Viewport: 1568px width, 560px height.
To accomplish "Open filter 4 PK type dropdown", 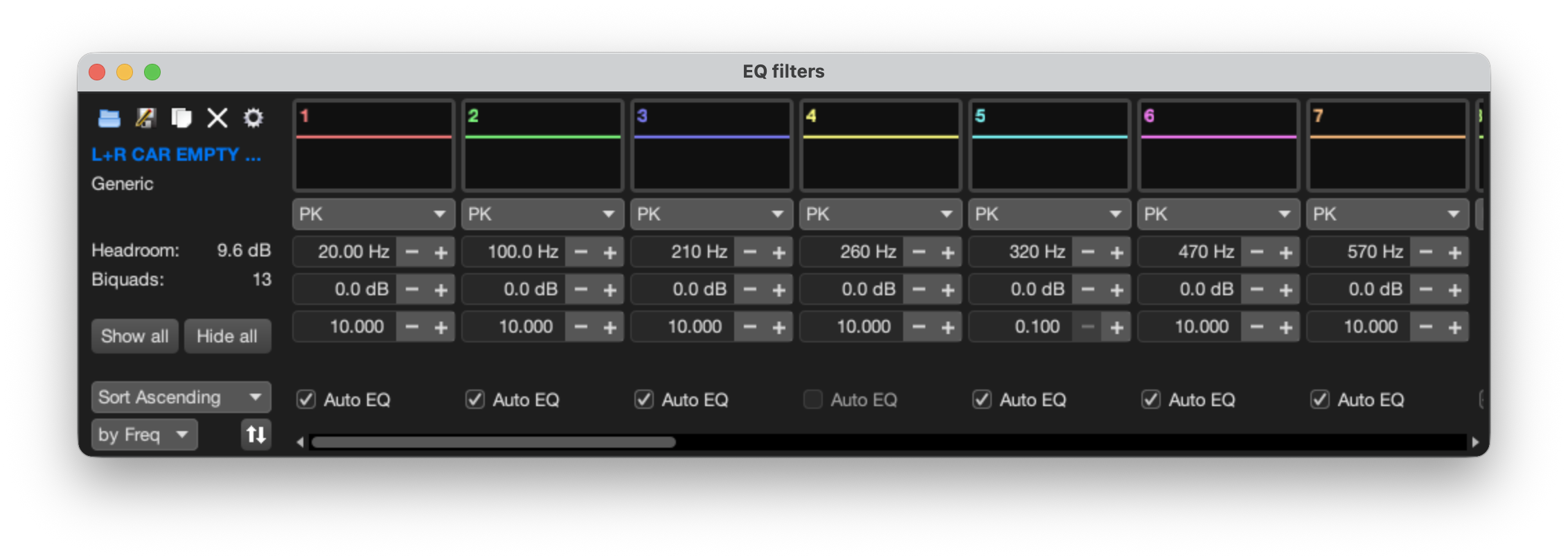I will point(880,214).
